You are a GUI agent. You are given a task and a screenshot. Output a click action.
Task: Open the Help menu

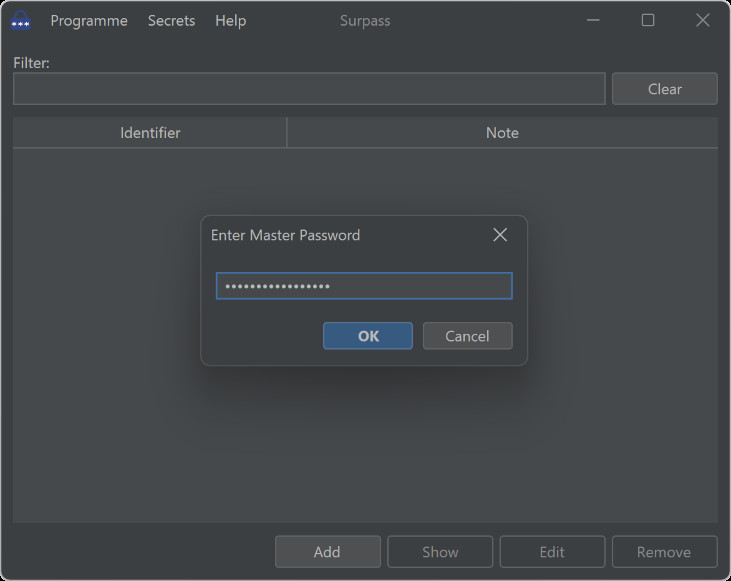click(x=230, y=21)
